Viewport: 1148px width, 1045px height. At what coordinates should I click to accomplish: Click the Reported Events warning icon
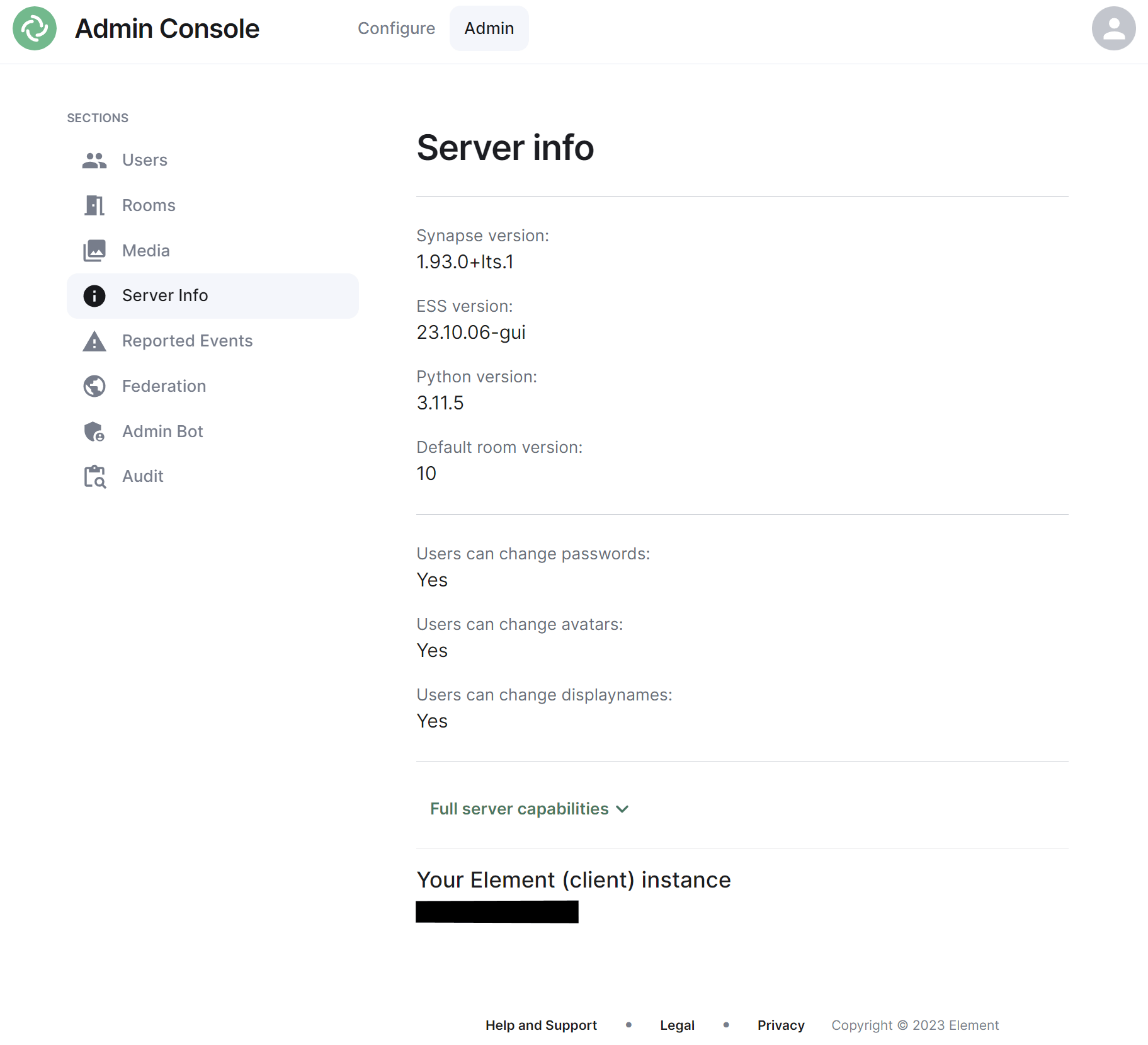94,341
